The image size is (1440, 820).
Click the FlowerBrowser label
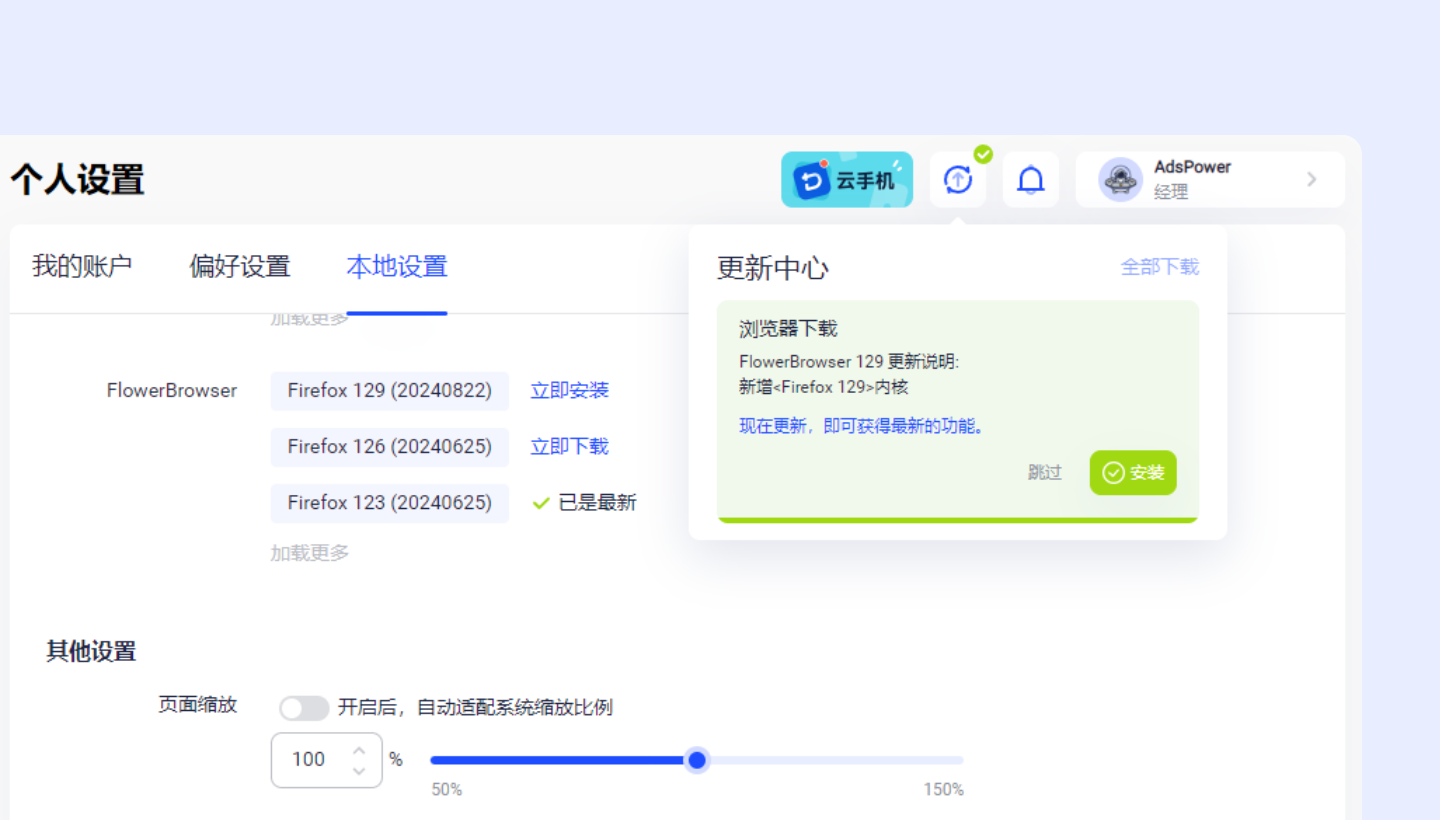tap(172, 391)
